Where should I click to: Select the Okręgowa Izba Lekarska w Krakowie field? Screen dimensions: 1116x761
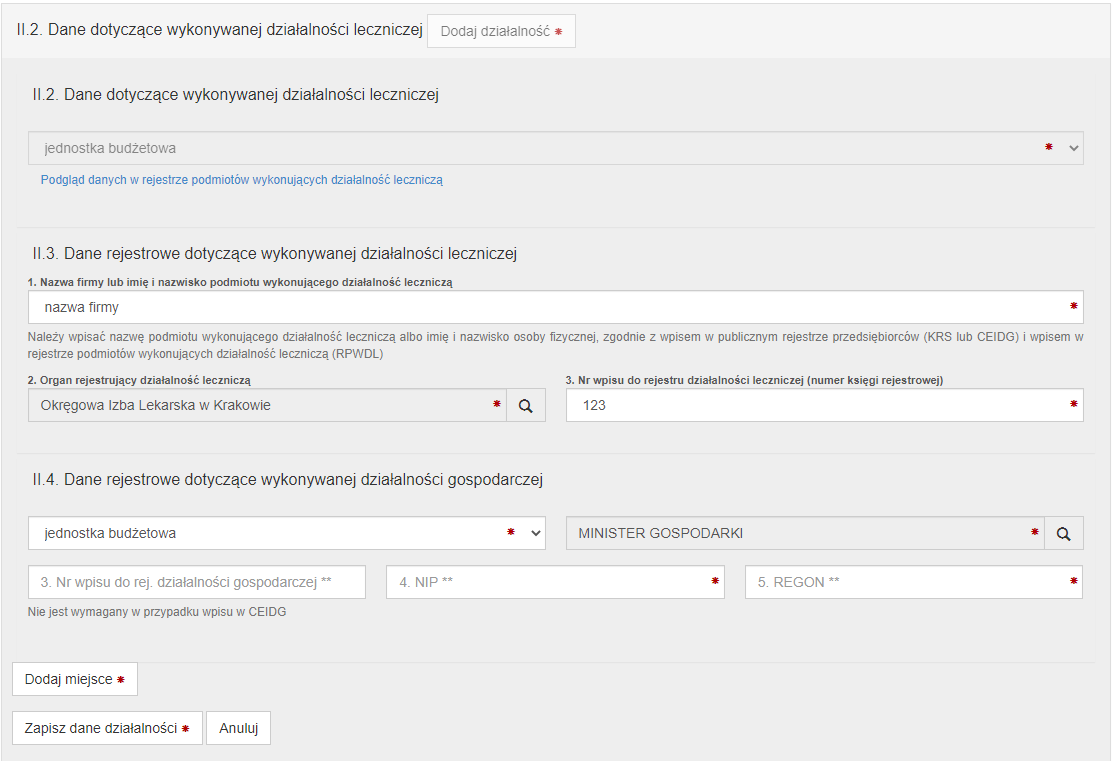[260, 406]
